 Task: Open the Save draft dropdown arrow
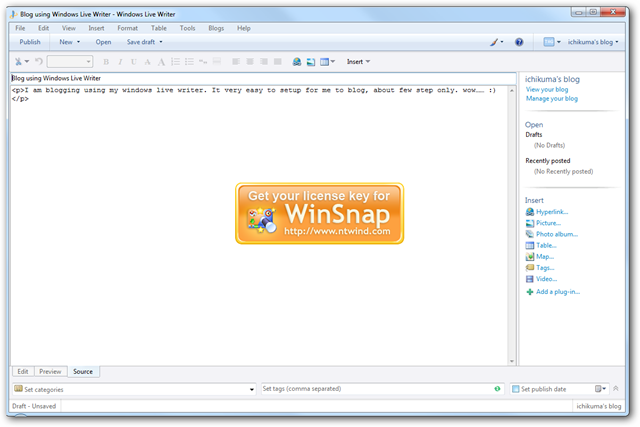tap(160, 43)
